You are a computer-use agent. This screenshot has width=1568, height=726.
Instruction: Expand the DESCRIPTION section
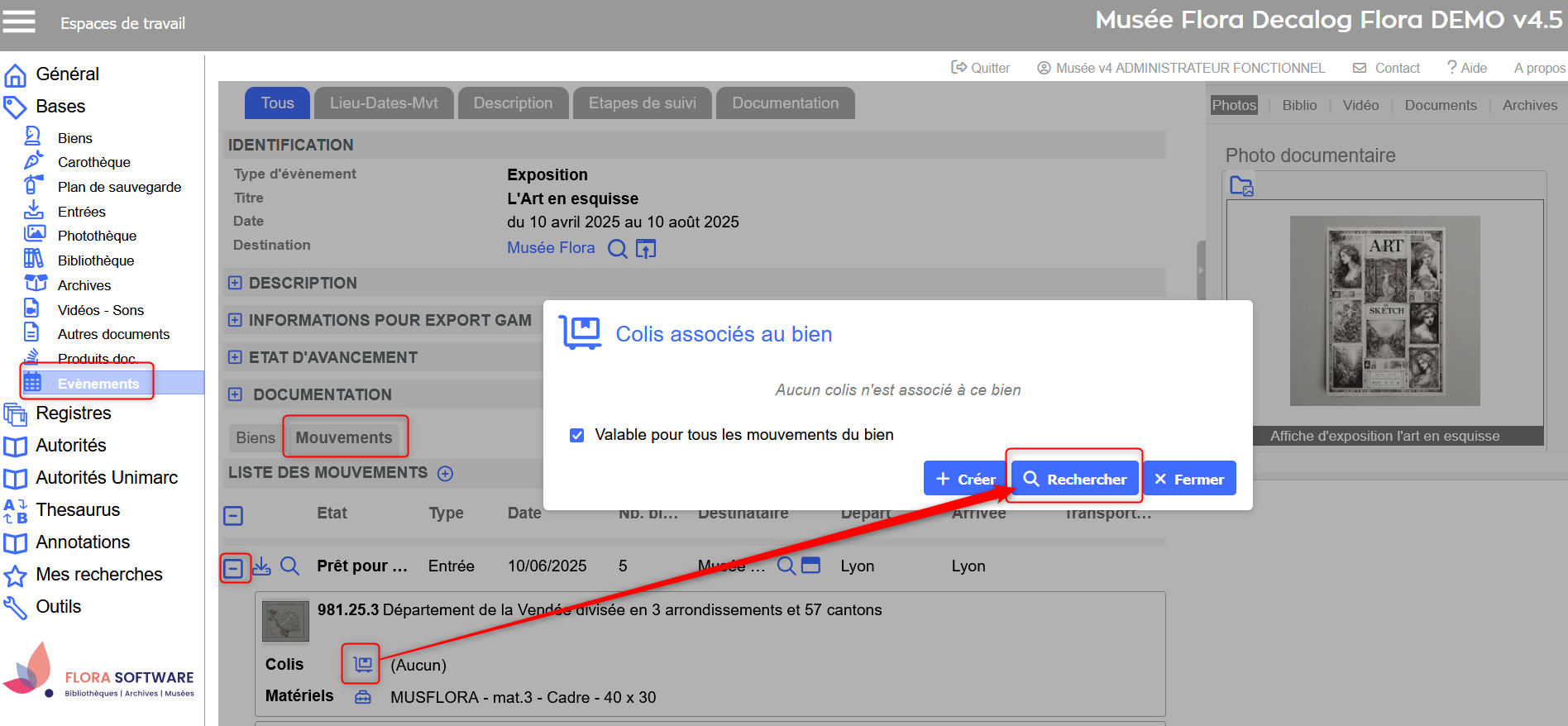[235, 283]
